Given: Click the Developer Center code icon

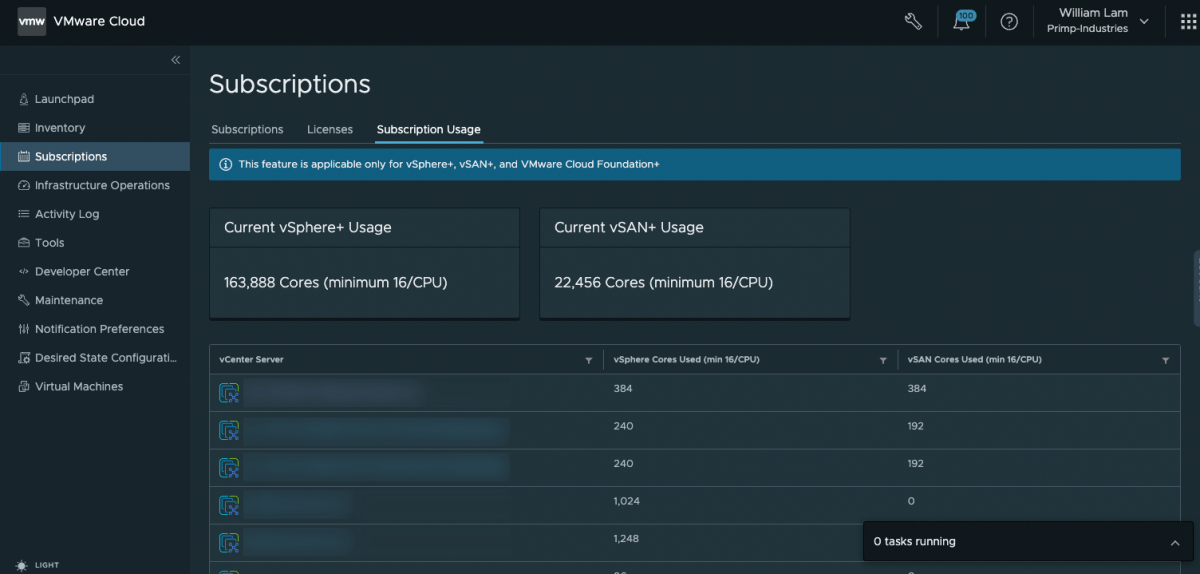Looking at the screenshot, I should [x=24, y=271].
